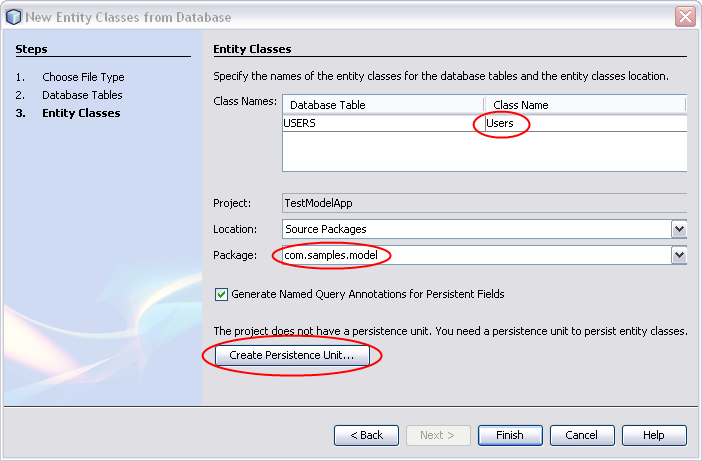
Task: Edit the Users class name cell
Action: coord(586,123)
